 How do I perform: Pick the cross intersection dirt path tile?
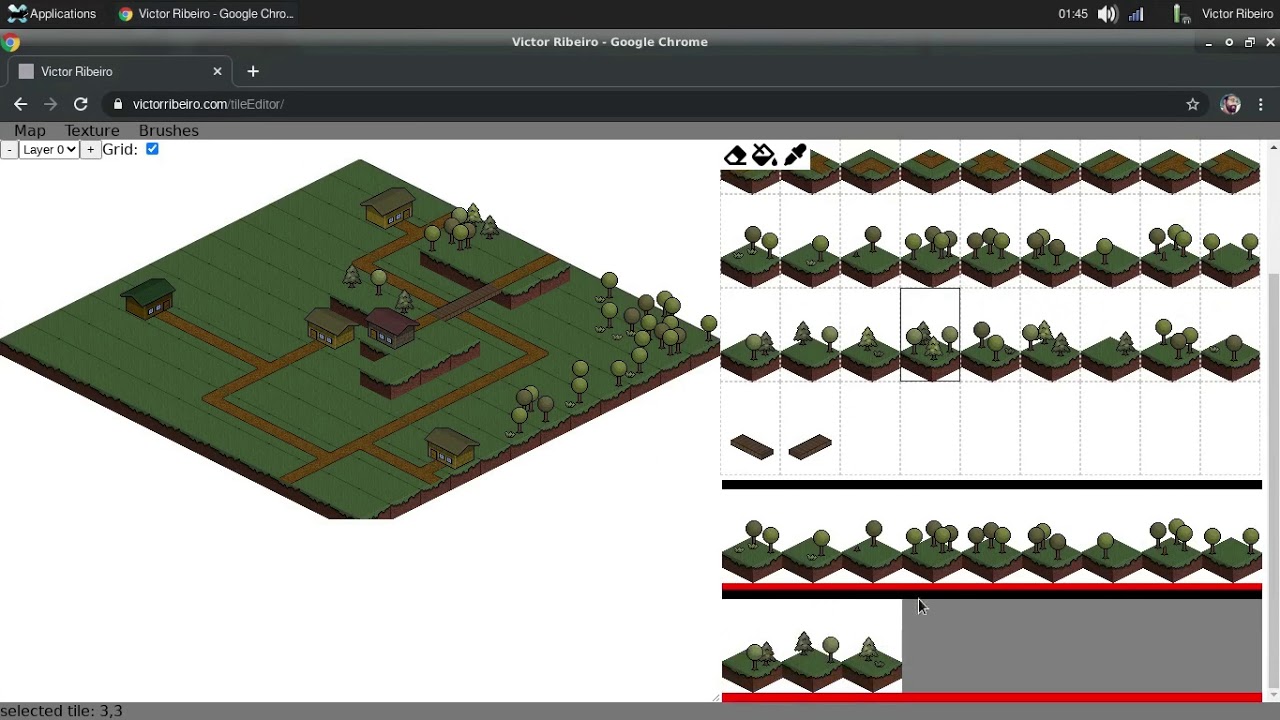pos(990,170)
